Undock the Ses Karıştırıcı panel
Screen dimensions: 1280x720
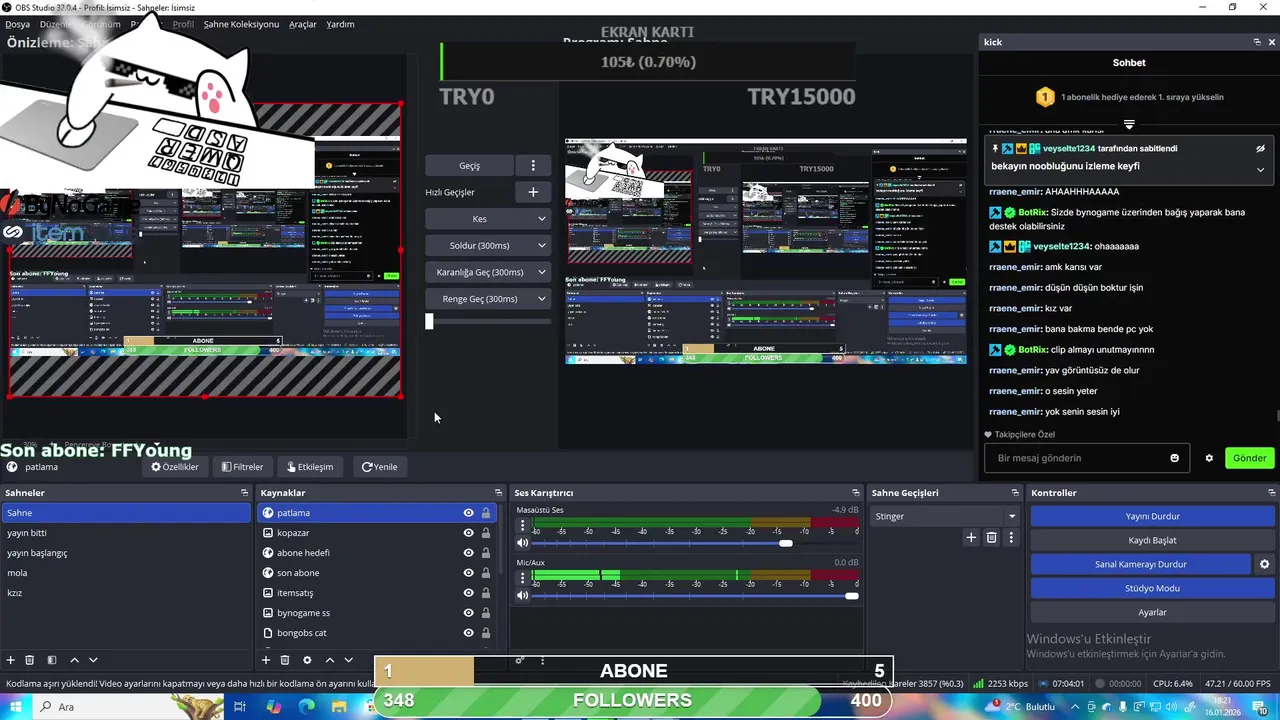(856, 493)
